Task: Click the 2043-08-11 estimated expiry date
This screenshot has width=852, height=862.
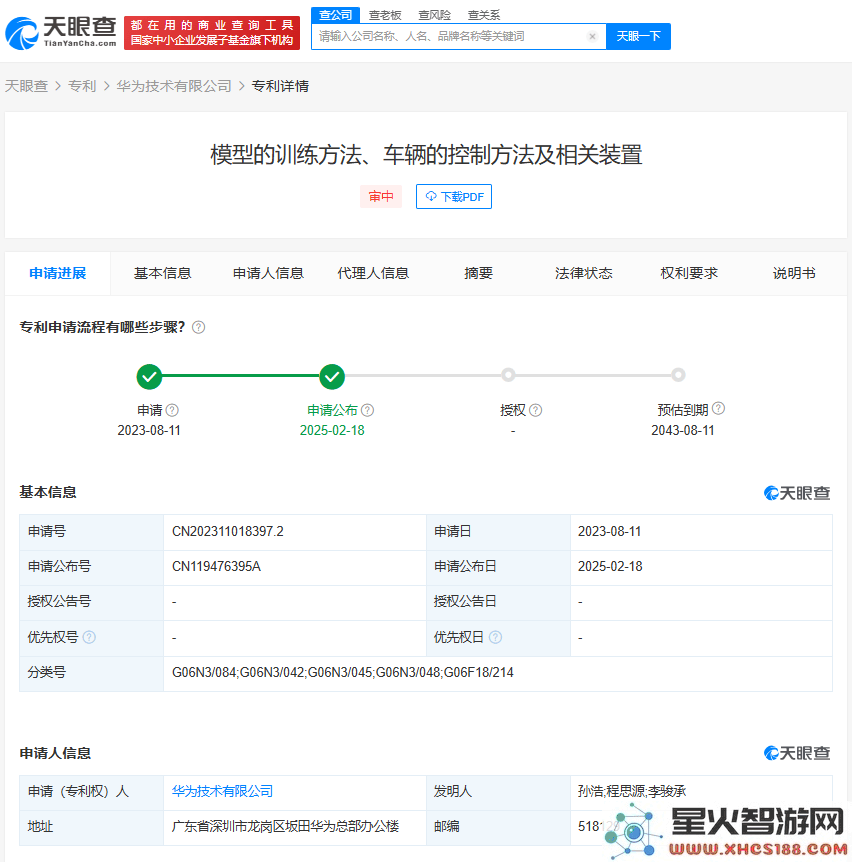Action: (683, 430)
